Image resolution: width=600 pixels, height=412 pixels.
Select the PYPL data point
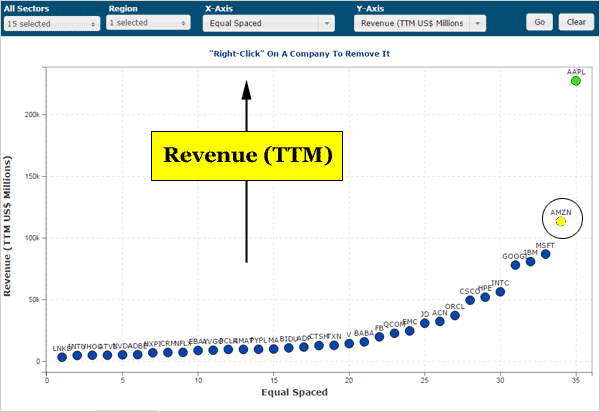pyautogui.click(x=258, y=349)
